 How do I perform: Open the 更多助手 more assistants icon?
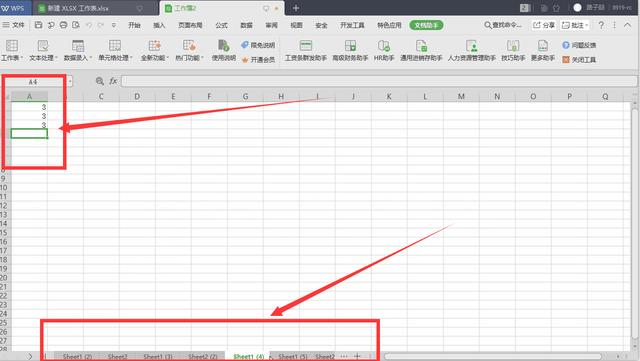[542, 51]
